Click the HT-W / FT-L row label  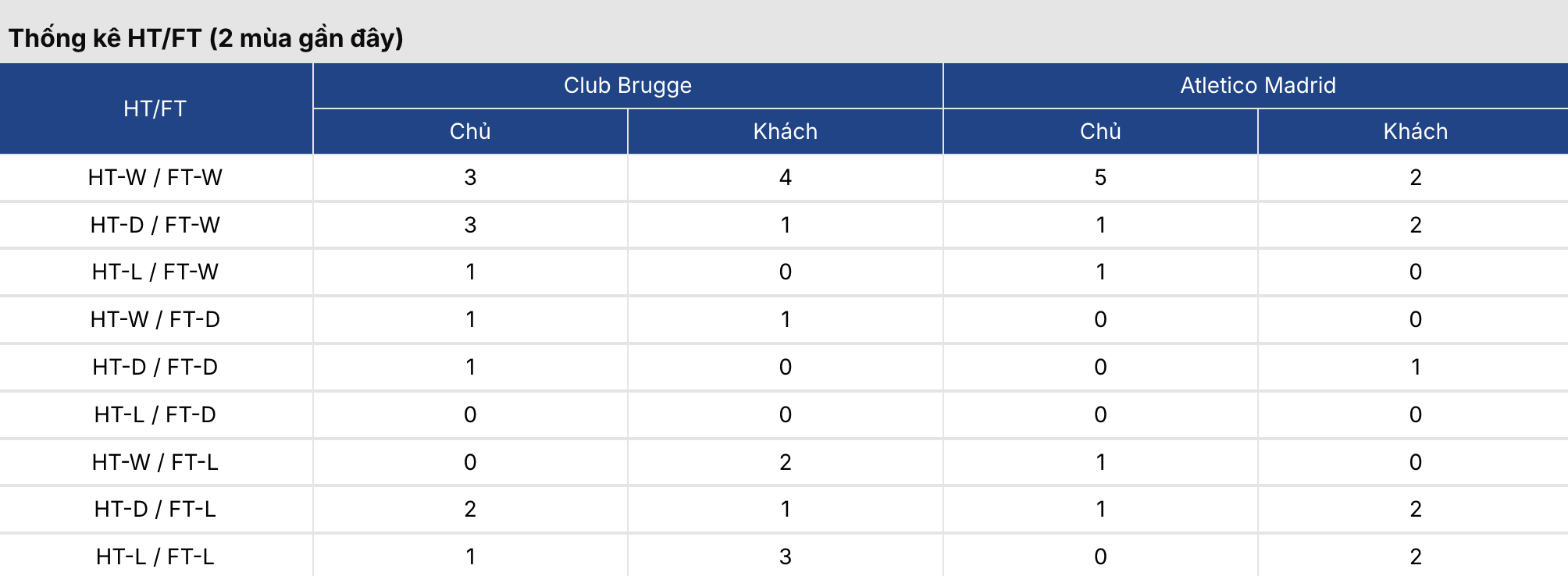155,462
